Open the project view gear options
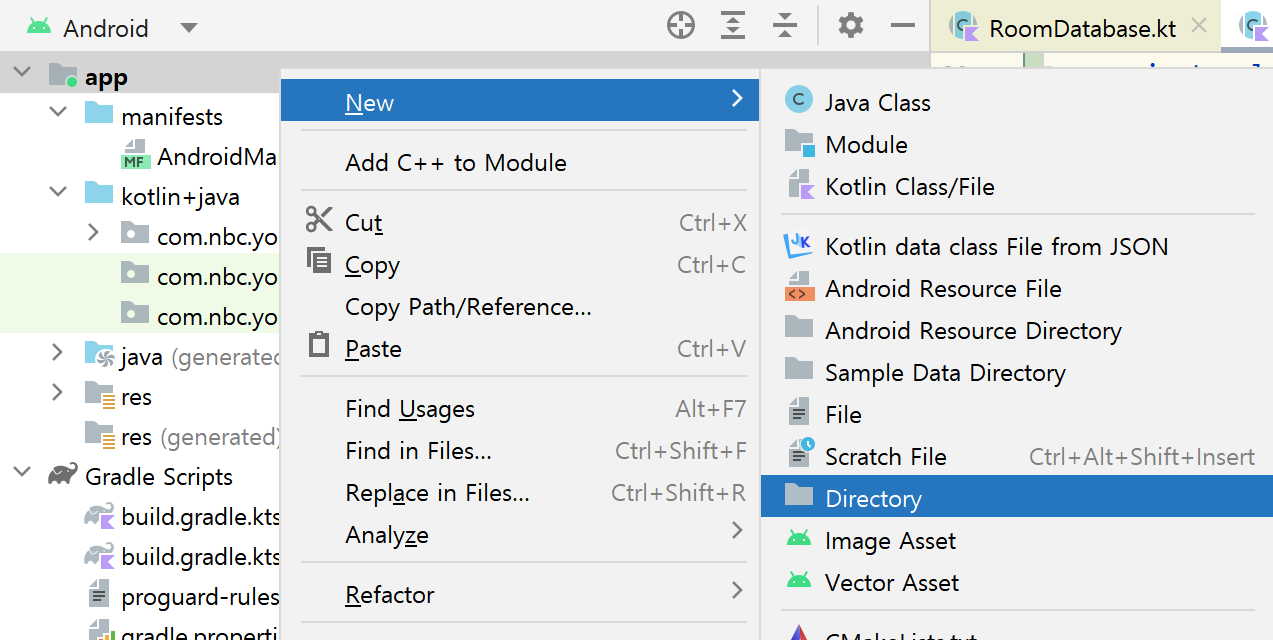 851,26
